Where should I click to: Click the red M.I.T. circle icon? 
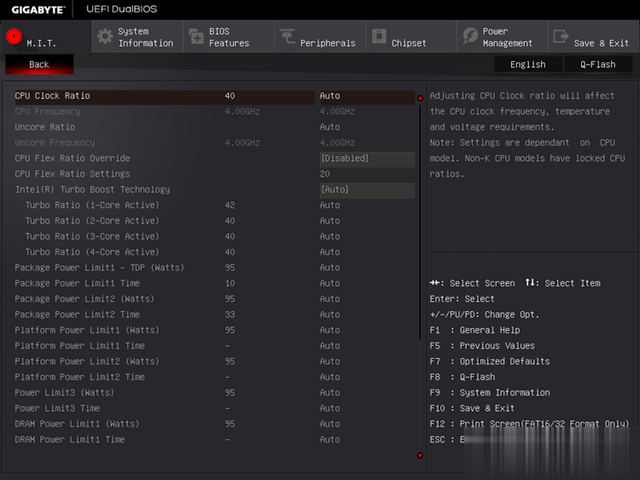click(x=14, y=36)
